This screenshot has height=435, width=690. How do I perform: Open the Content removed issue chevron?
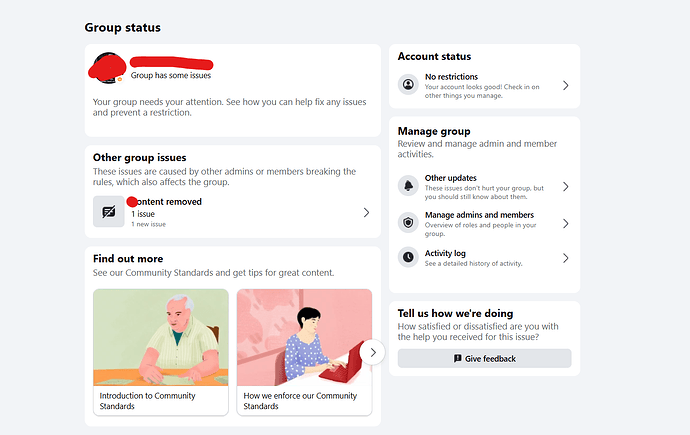click(x=366, y=213)
